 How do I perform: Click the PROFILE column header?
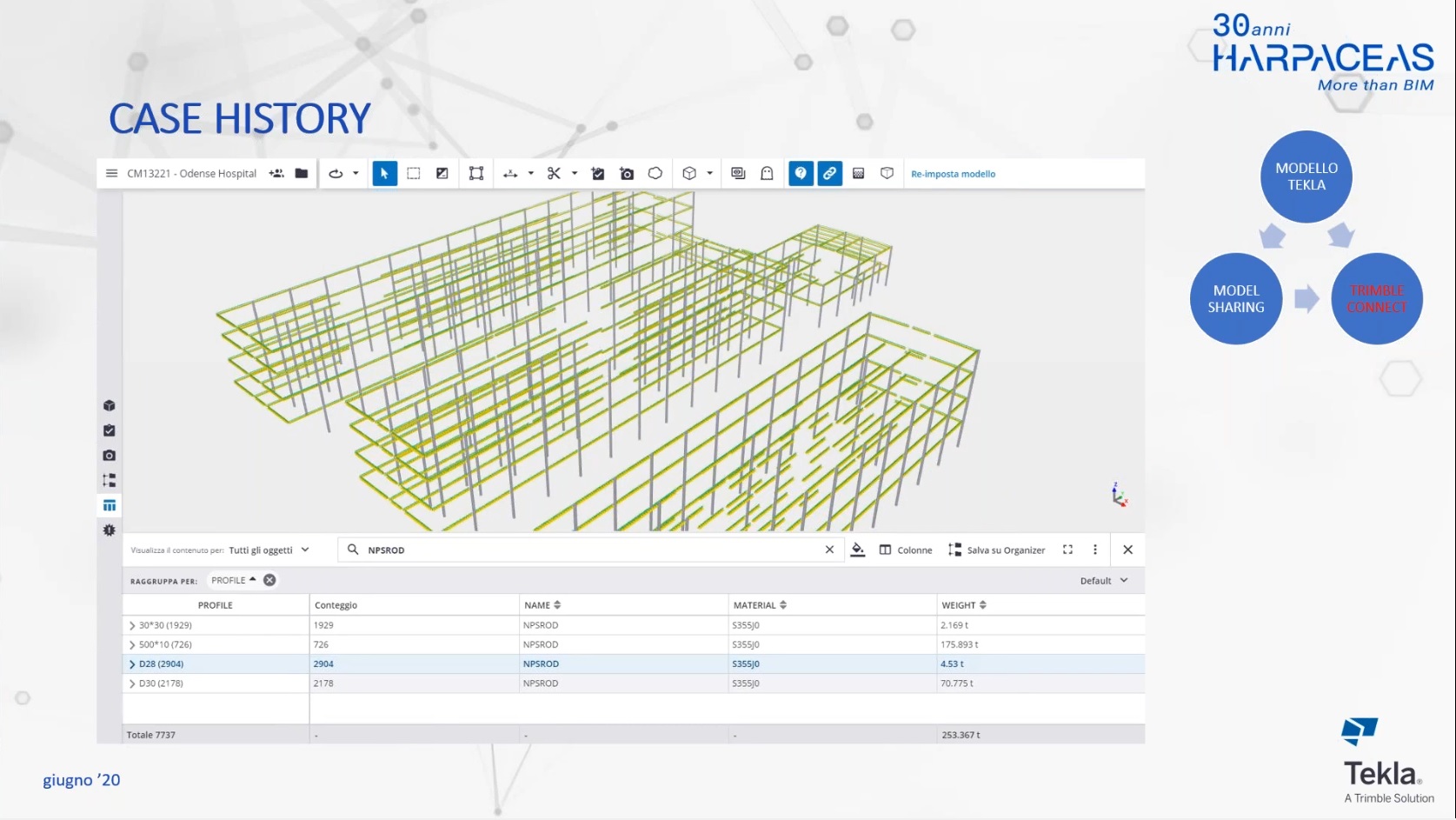[216, 605]
